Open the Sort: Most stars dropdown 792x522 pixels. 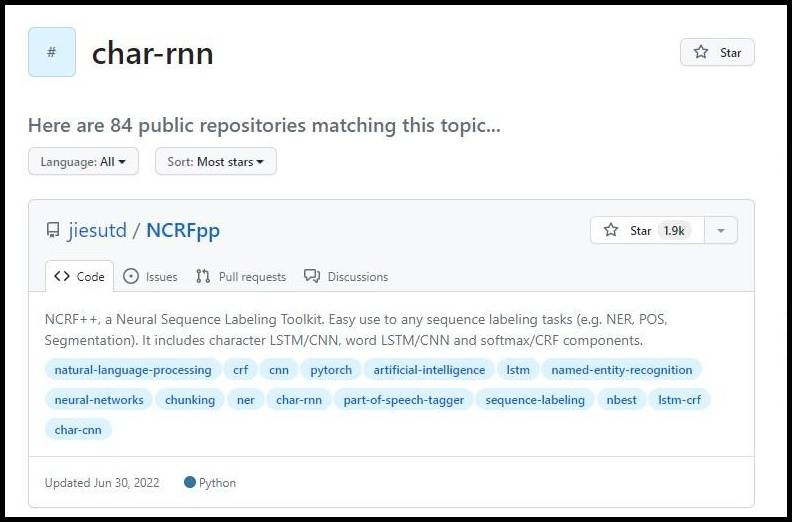216,162
